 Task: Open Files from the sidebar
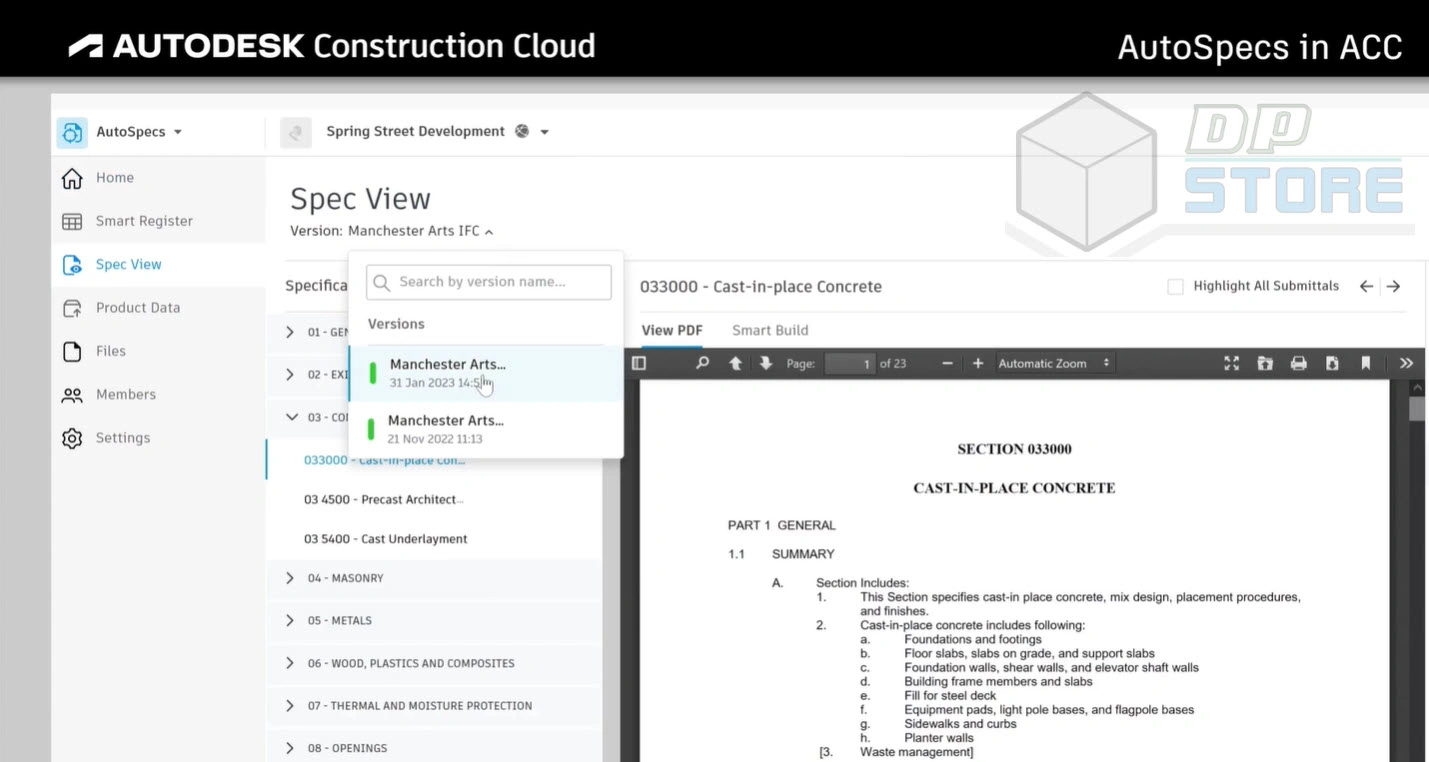111,351
